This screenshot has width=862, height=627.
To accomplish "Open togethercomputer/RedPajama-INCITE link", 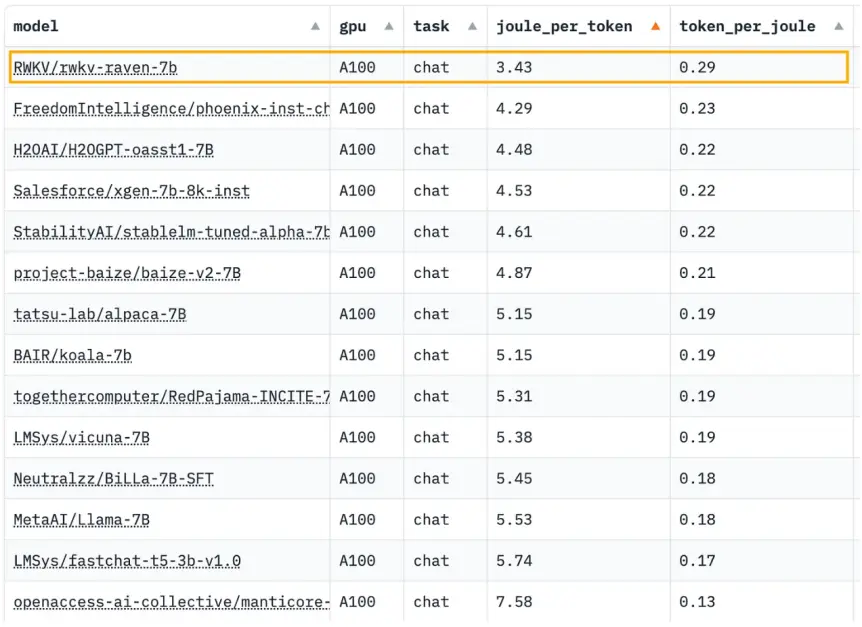I will 172,397.
